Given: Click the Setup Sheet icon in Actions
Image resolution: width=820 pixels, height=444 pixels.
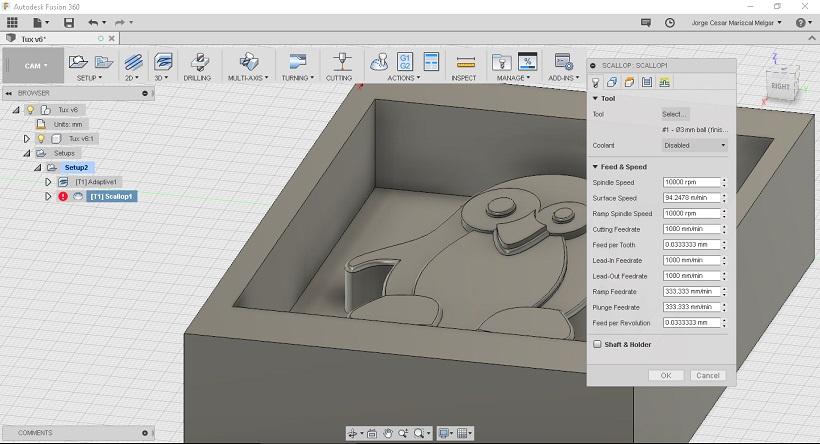Looking at the screenshot, I should [x=431, y=62].
